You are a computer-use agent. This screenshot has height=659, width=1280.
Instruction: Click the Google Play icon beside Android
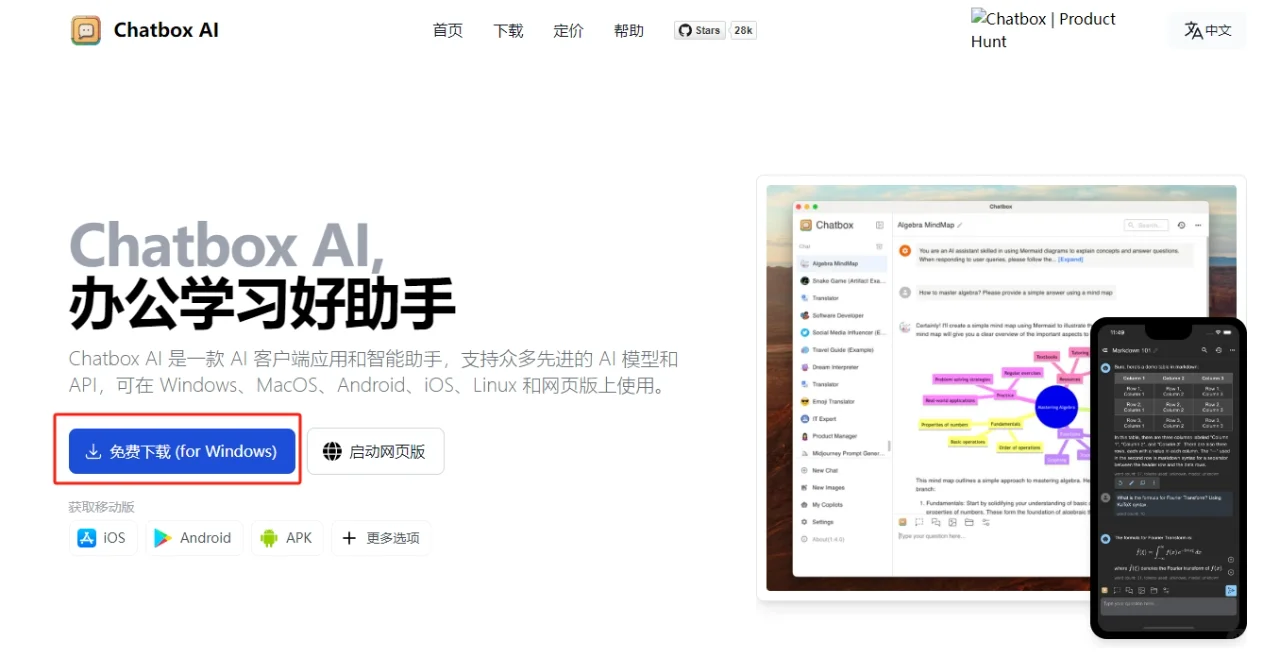[163, 537]
